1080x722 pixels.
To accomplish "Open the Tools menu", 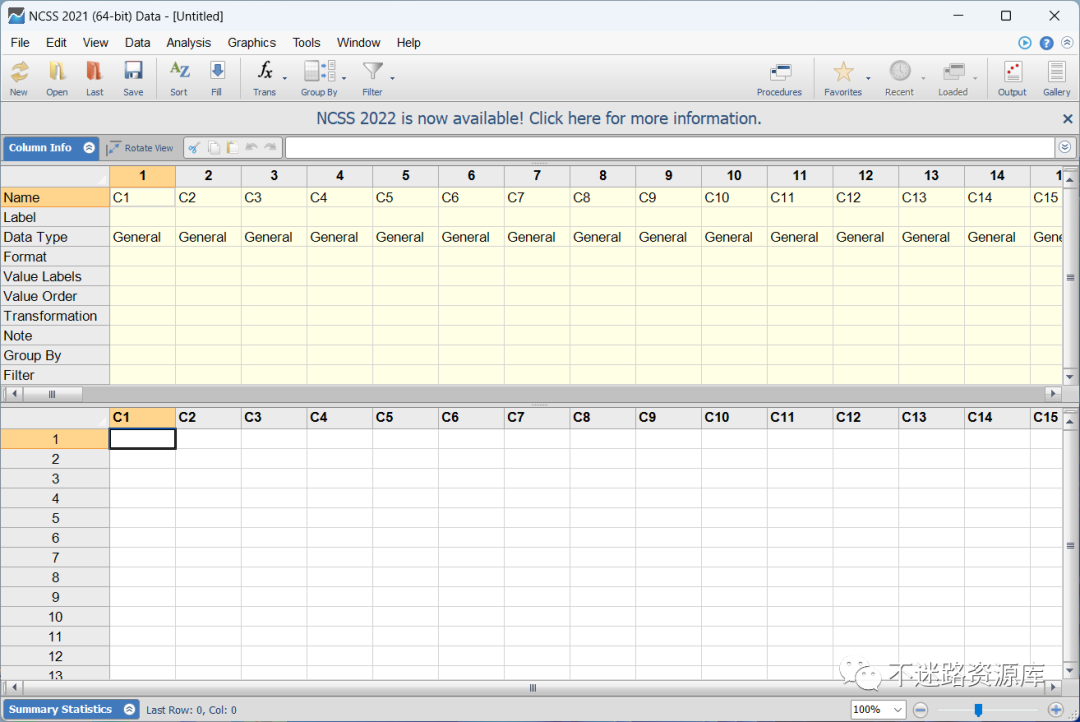I will pyautogui.click(x=307, y=43).
